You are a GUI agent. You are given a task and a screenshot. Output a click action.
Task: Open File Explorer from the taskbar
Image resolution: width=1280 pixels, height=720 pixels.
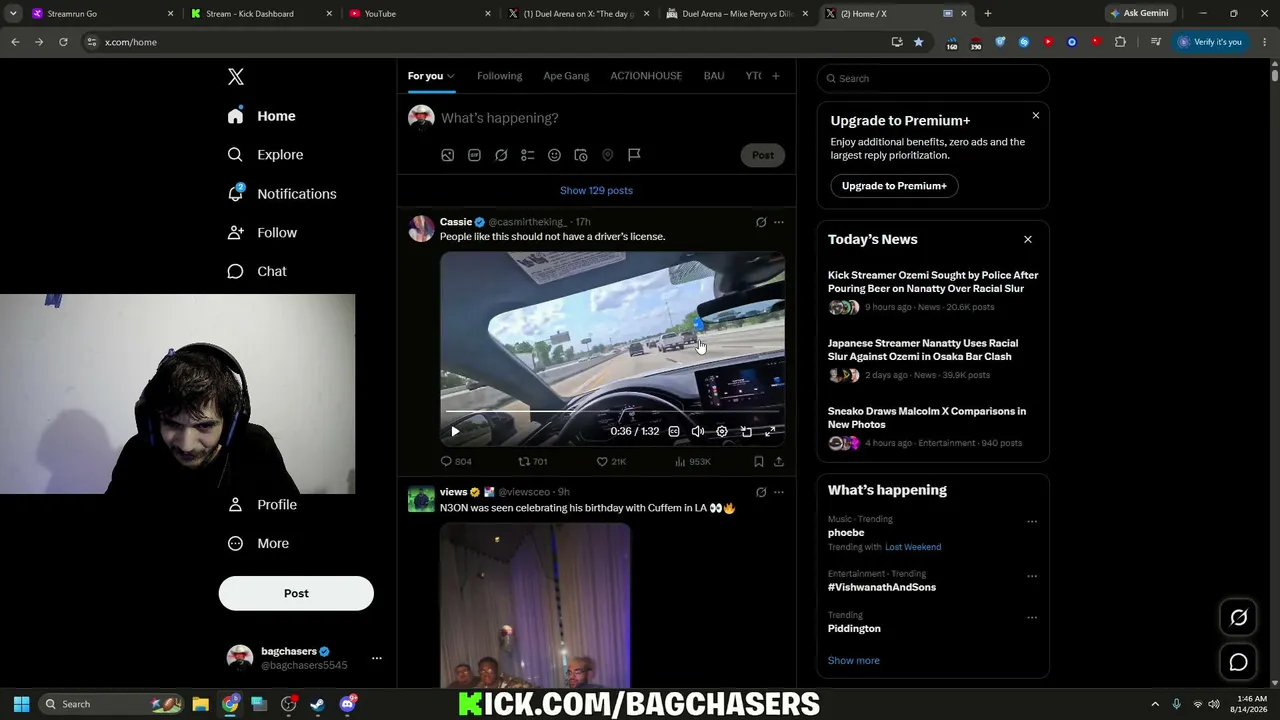click(200, 704)
